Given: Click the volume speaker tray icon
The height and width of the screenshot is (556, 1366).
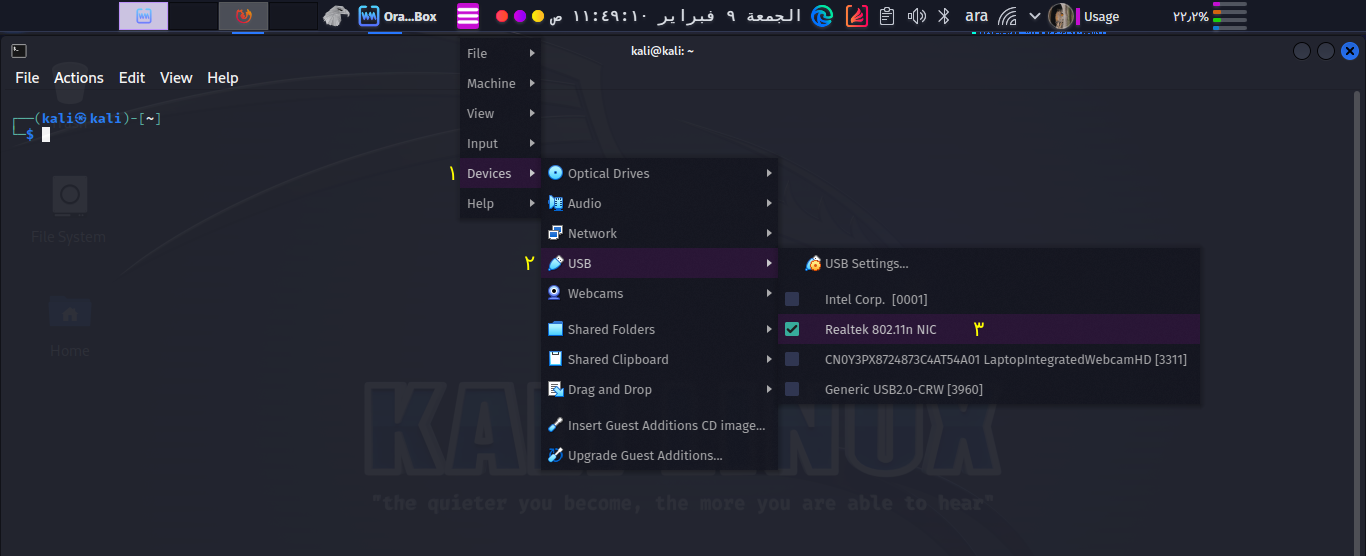Looking at the screenshot, I should [916, 16].
